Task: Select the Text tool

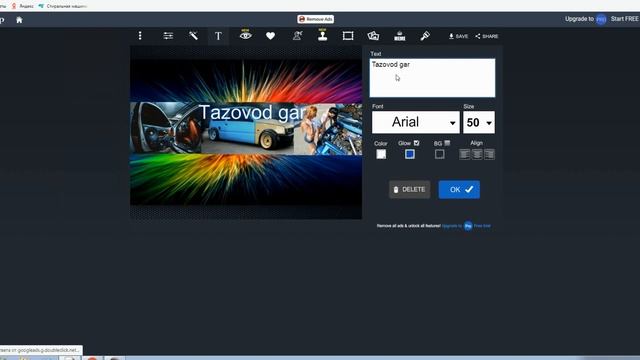Action: [218, 36]
